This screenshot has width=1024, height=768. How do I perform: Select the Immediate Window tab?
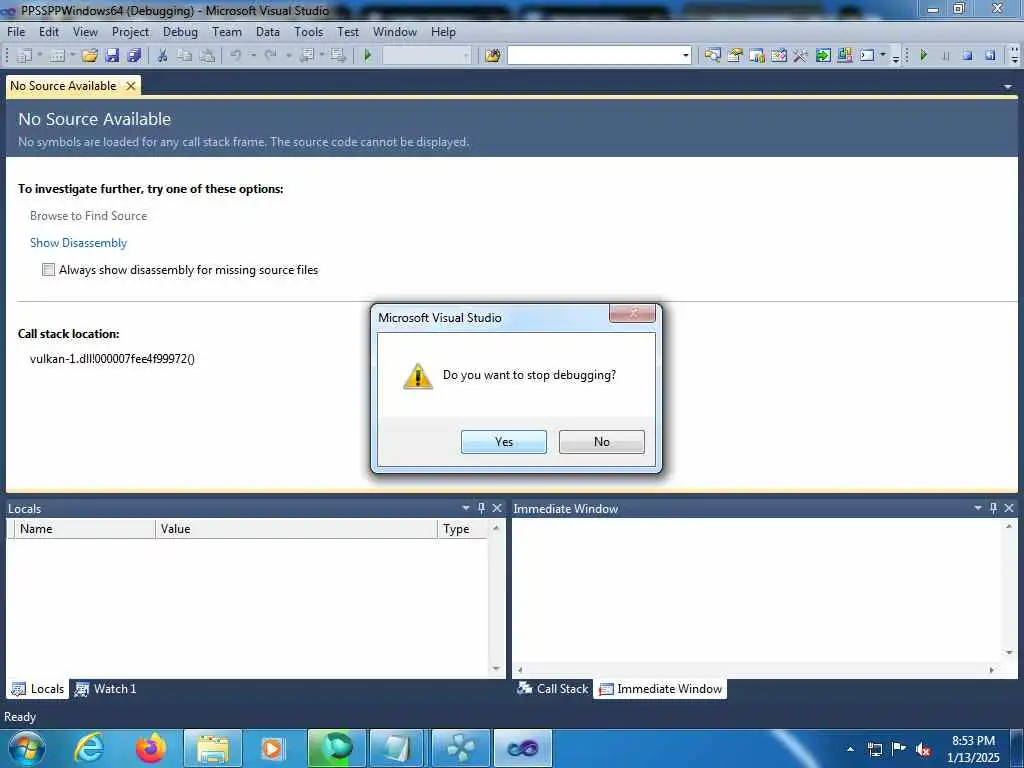[660, 689]
